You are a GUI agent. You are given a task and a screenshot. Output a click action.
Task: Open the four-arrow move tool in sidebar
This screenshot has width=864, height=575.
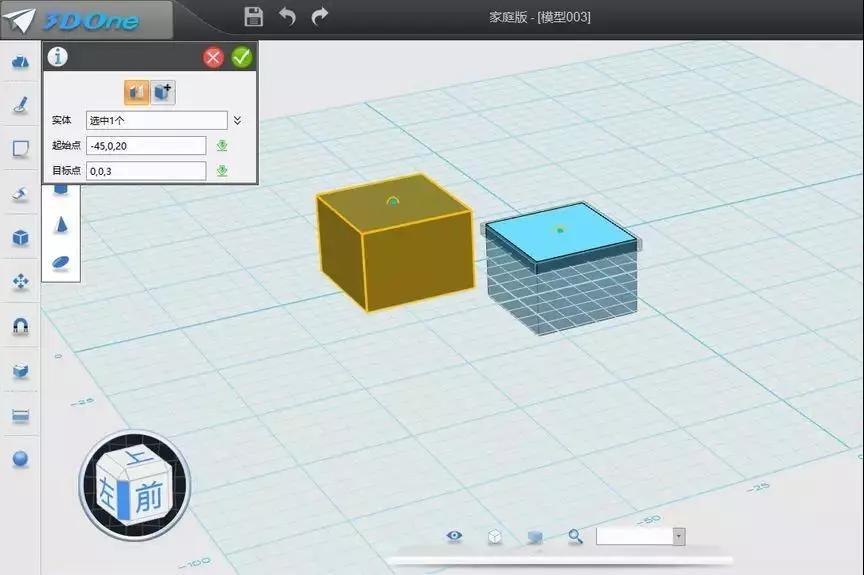(20, 282)
